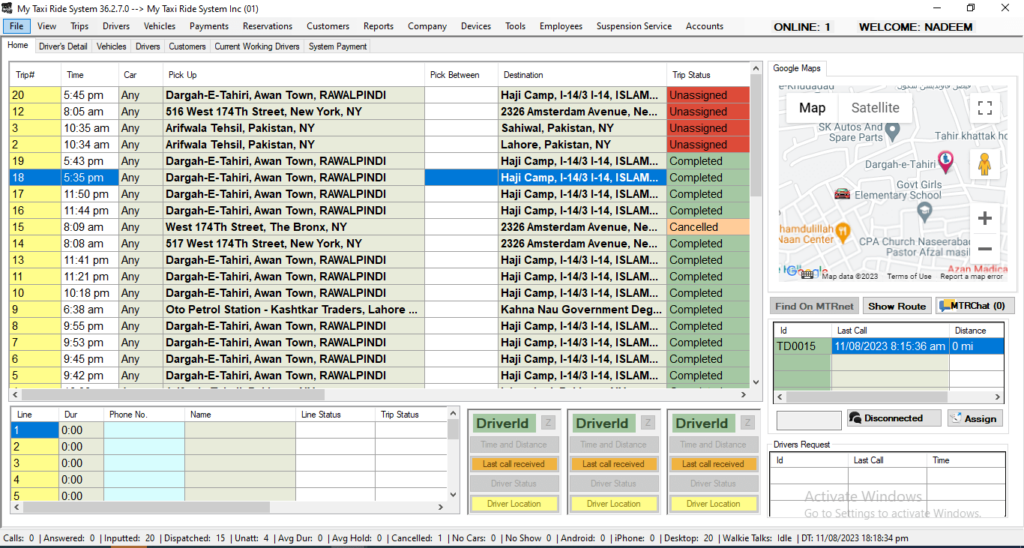Switch to Current Working Drivers tab

(x=256, y=46)
